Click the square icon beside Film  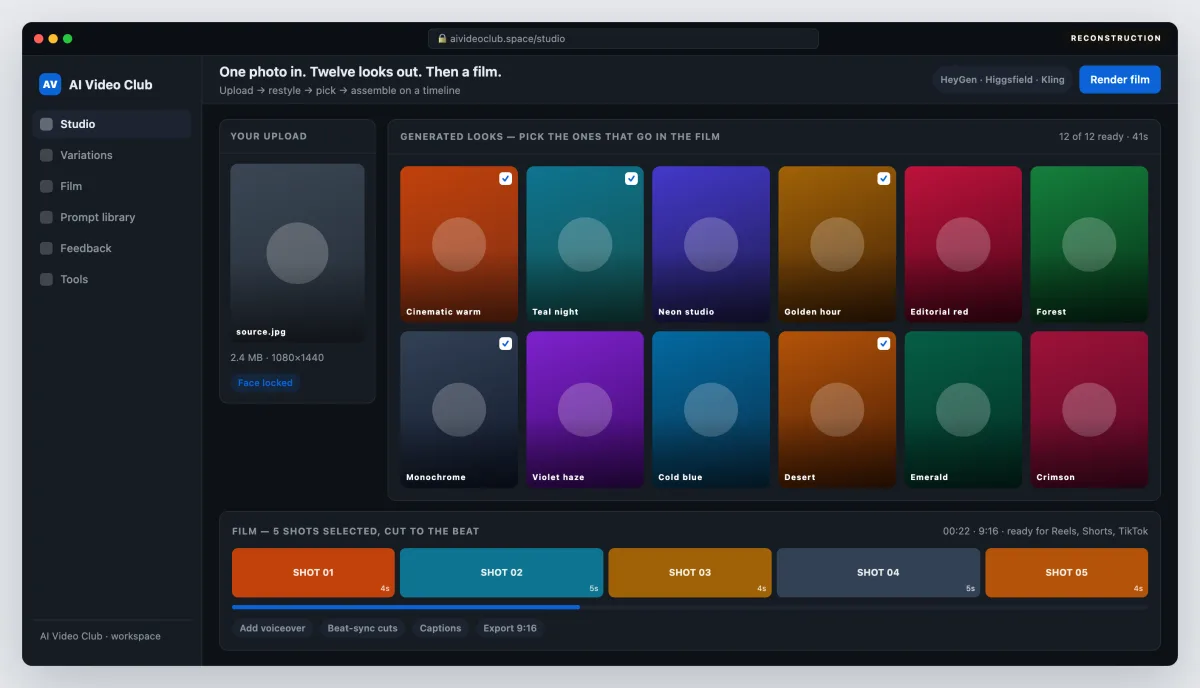click(x=46, y=186)
